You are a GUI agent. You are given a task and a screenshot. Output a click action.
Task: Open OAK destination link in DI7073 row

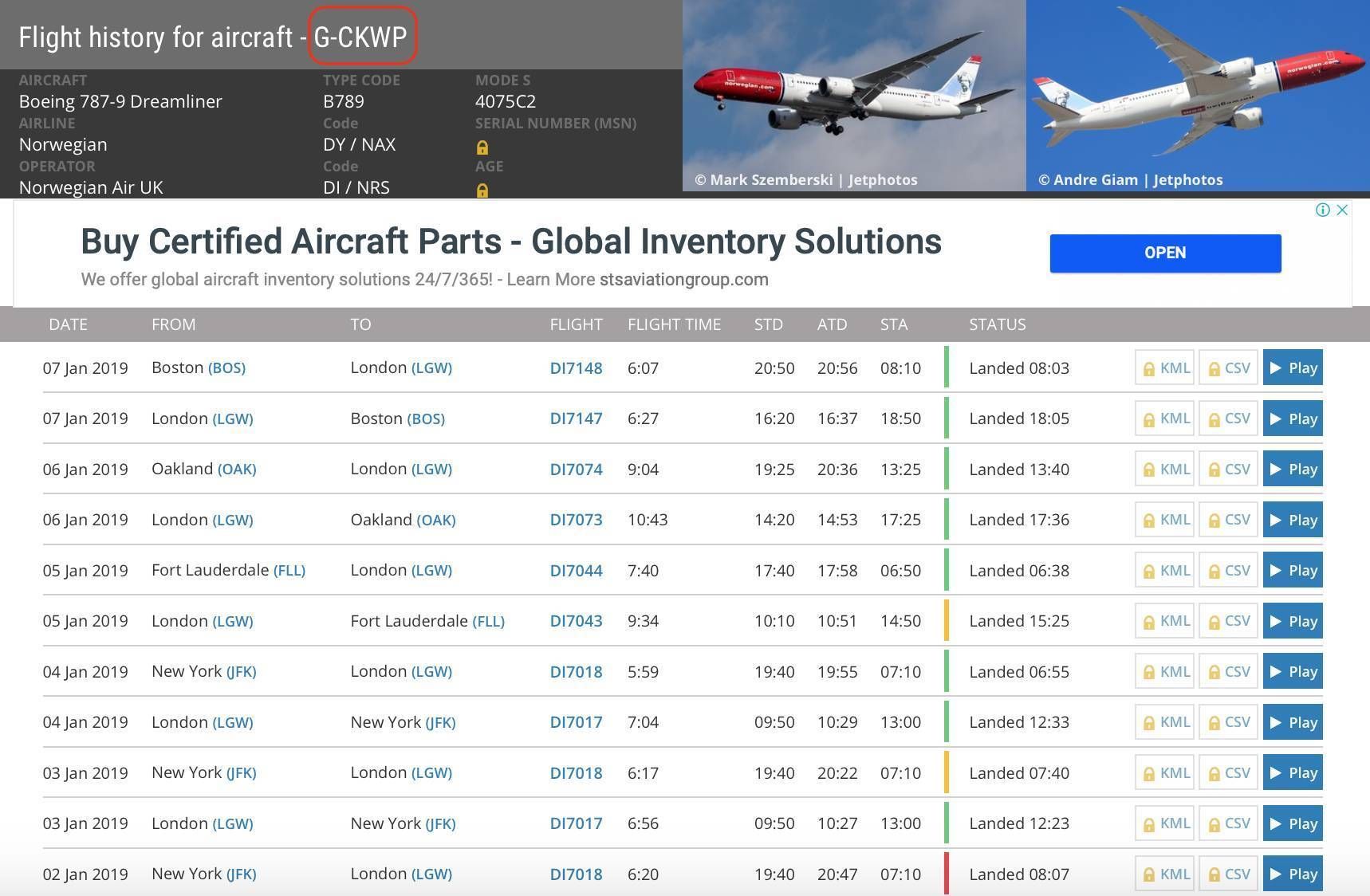tap(436, 520)
